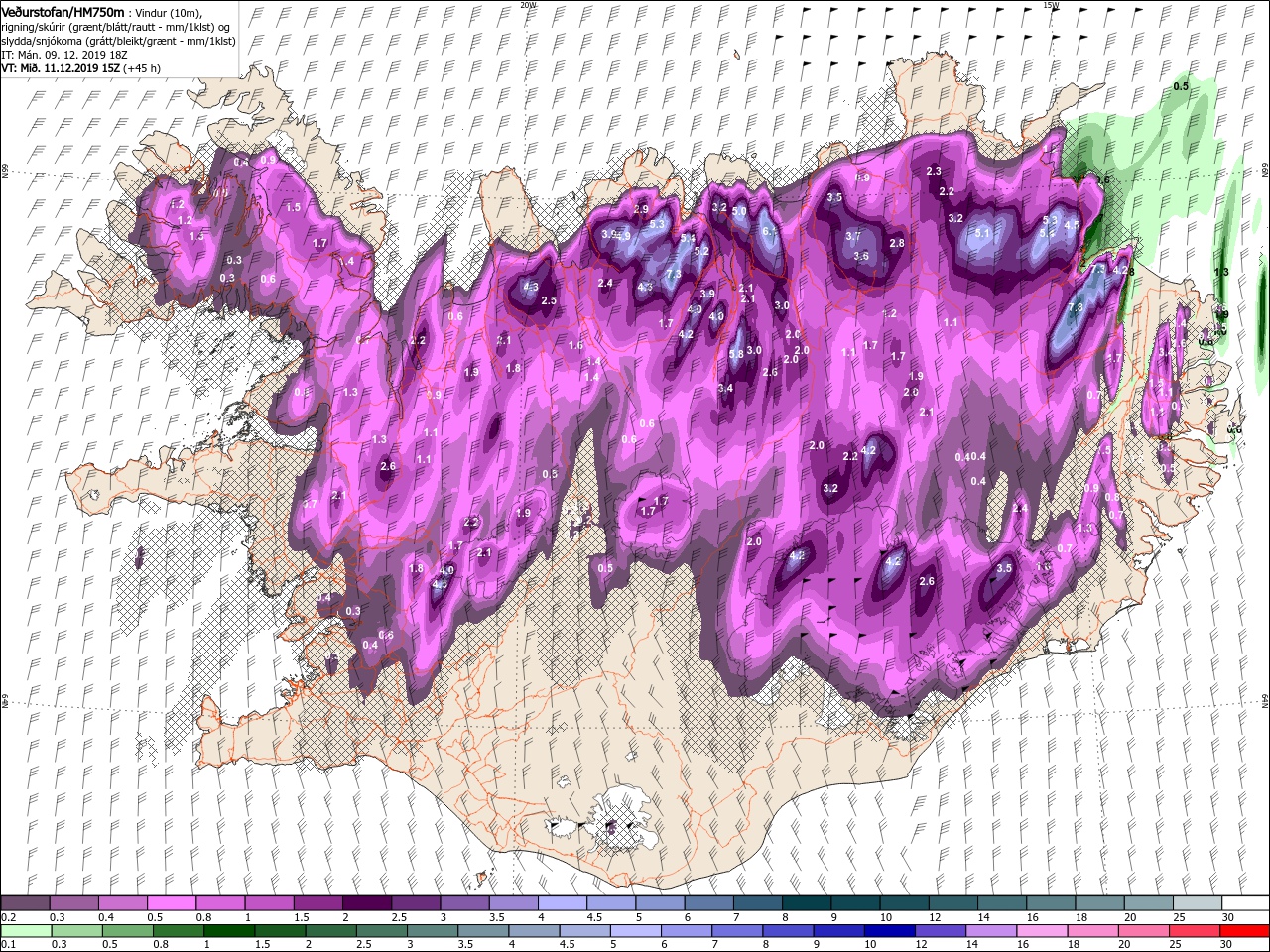The width and height of the screenshot is (1270, 952).
Task: Click the Veðurstofan/HM750m title text
Action: [63, 11]
